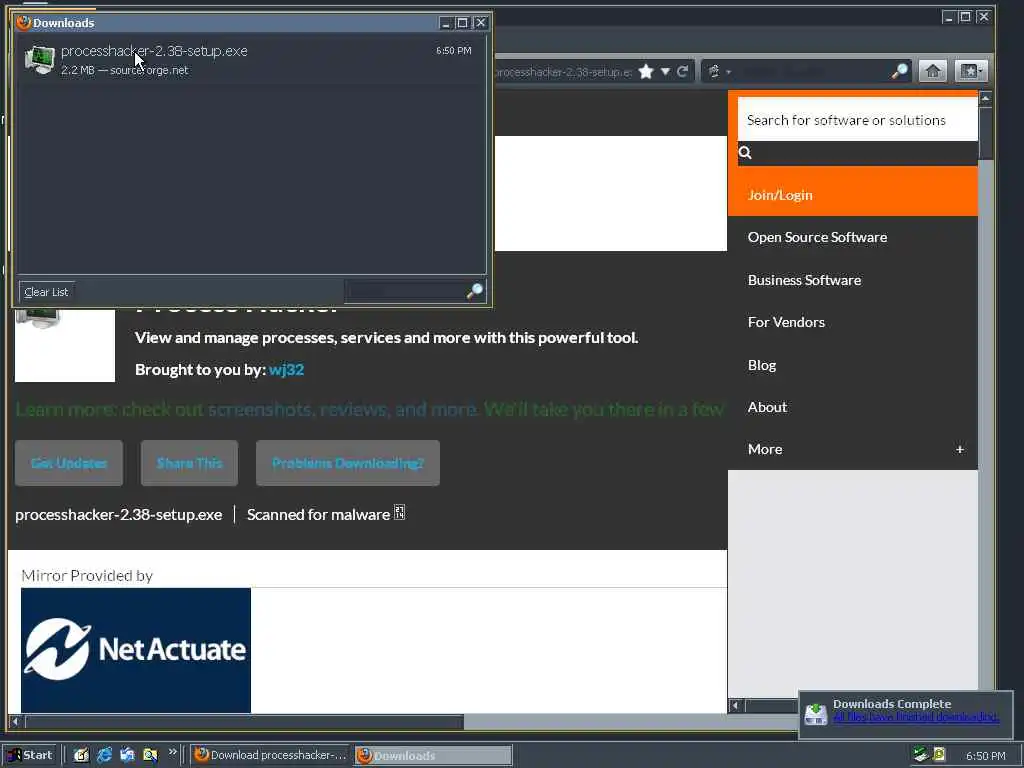Maximize the Downloads window
The height and width of the screenshot is (768, 1024).
pos(462,23)
